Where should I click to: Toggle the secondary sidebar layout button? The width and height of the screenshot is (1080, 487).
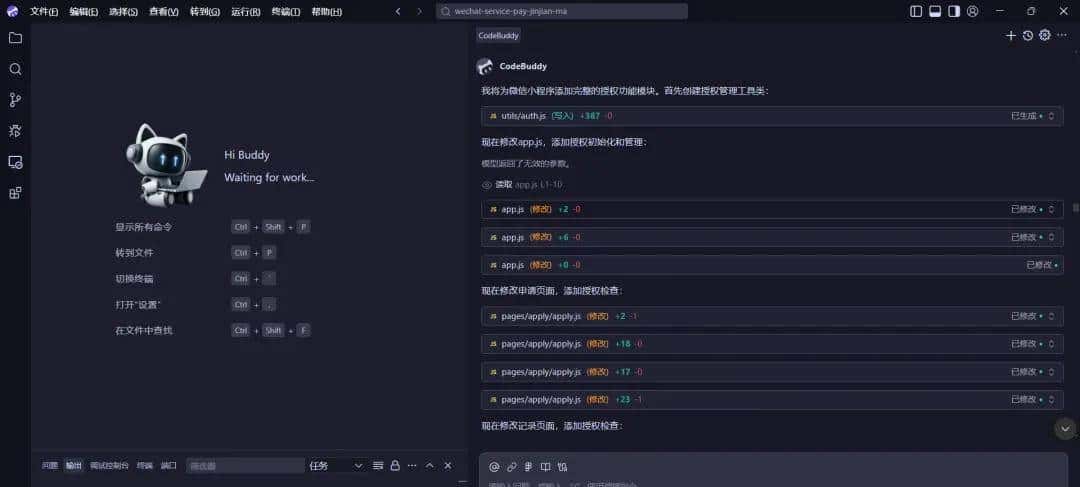954,11
